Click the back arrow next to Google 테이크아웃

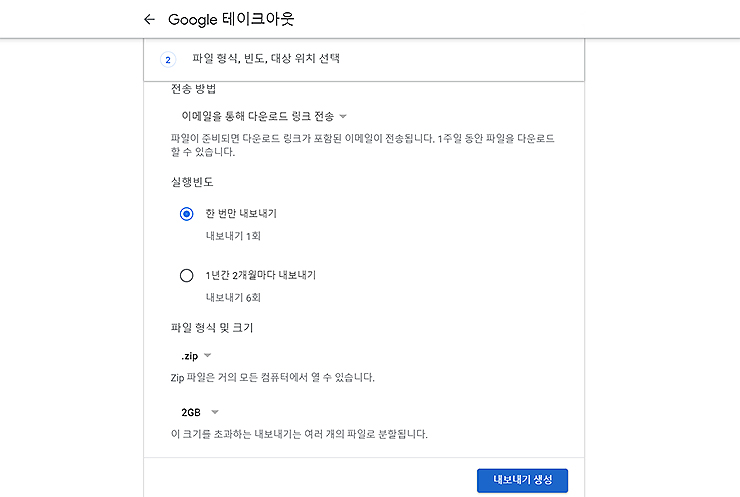tap(149, 19)
